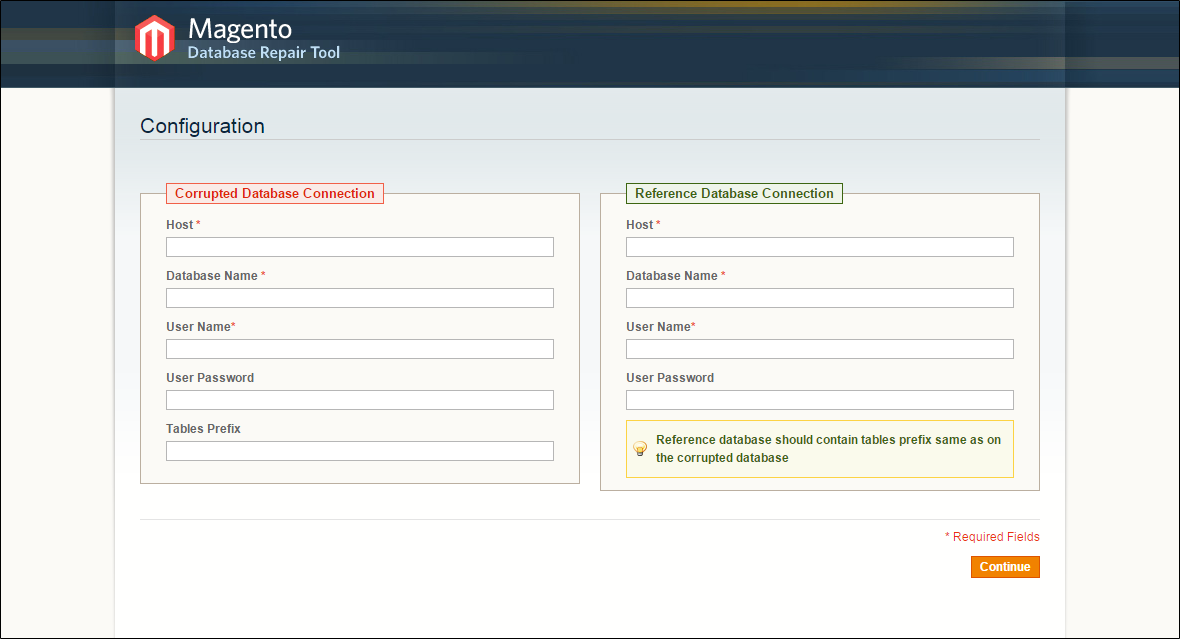Focus the Reference Database User Name field
Viewport: 1180px width, 639px height.
tap(820, 349)
